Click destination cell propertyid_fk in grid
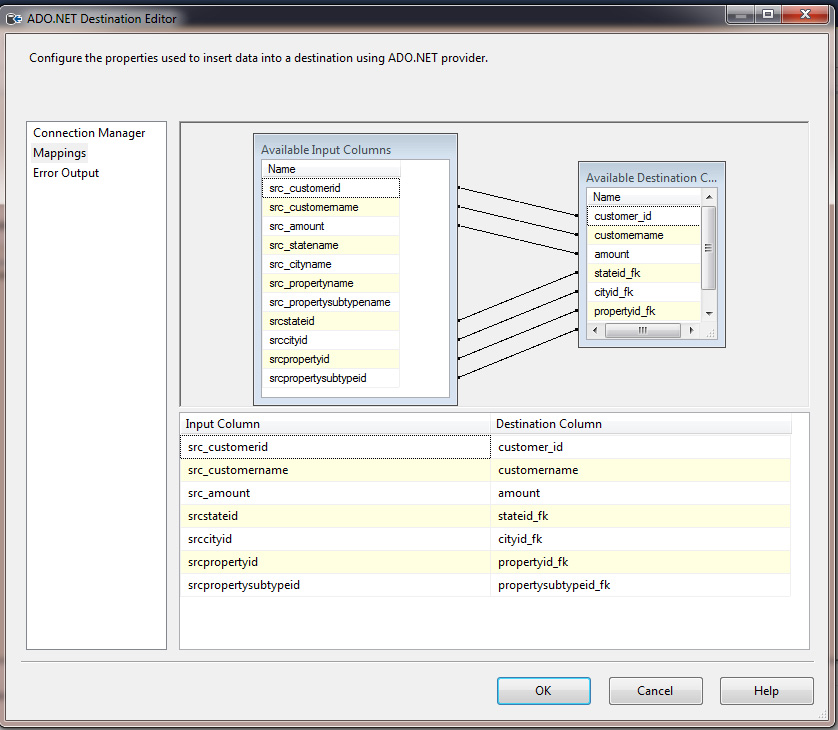 (x=641, y=562)
